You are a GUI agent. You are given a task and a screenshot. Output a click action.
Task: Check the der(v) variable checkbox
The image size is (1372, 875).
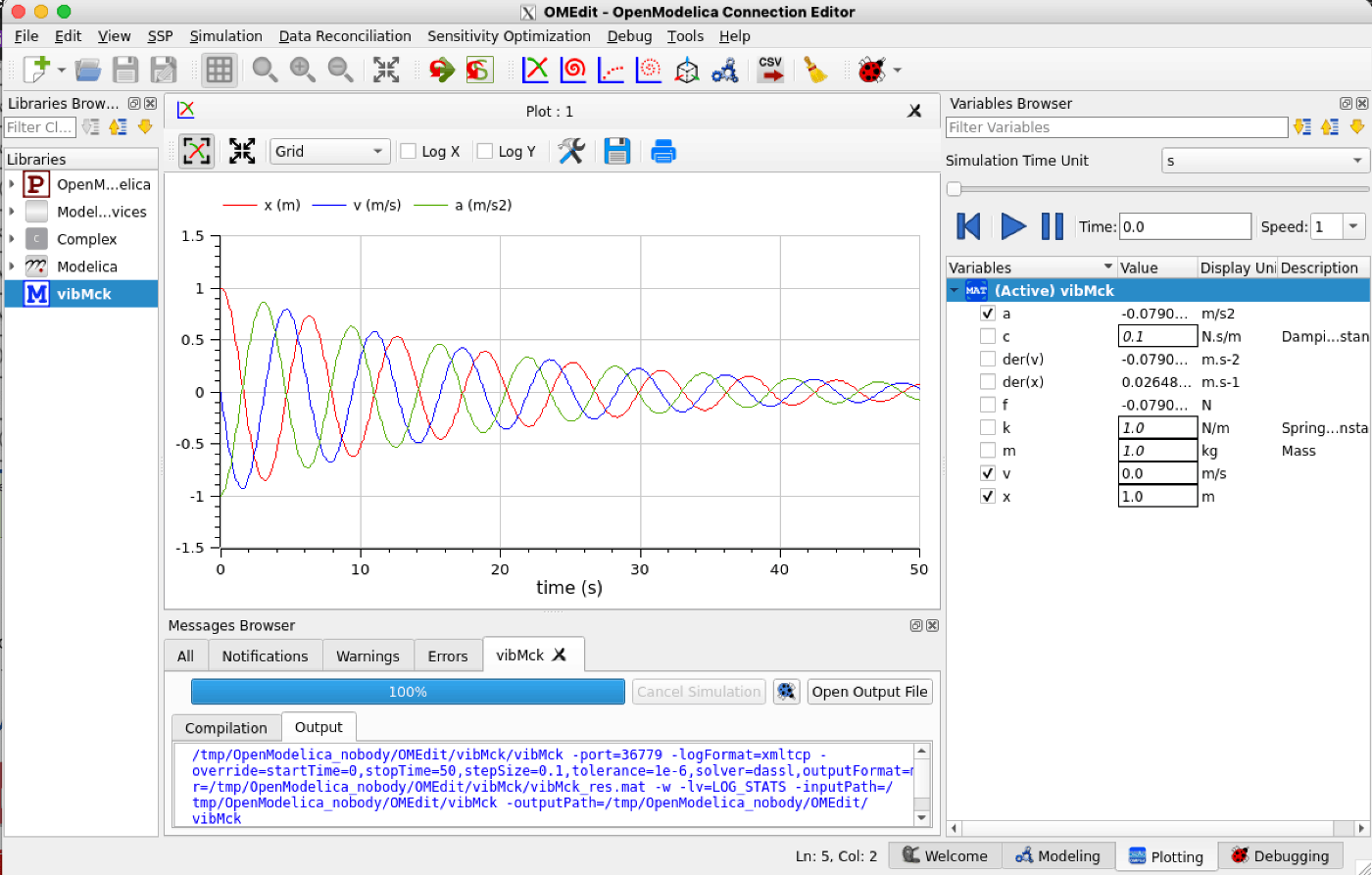988,359
